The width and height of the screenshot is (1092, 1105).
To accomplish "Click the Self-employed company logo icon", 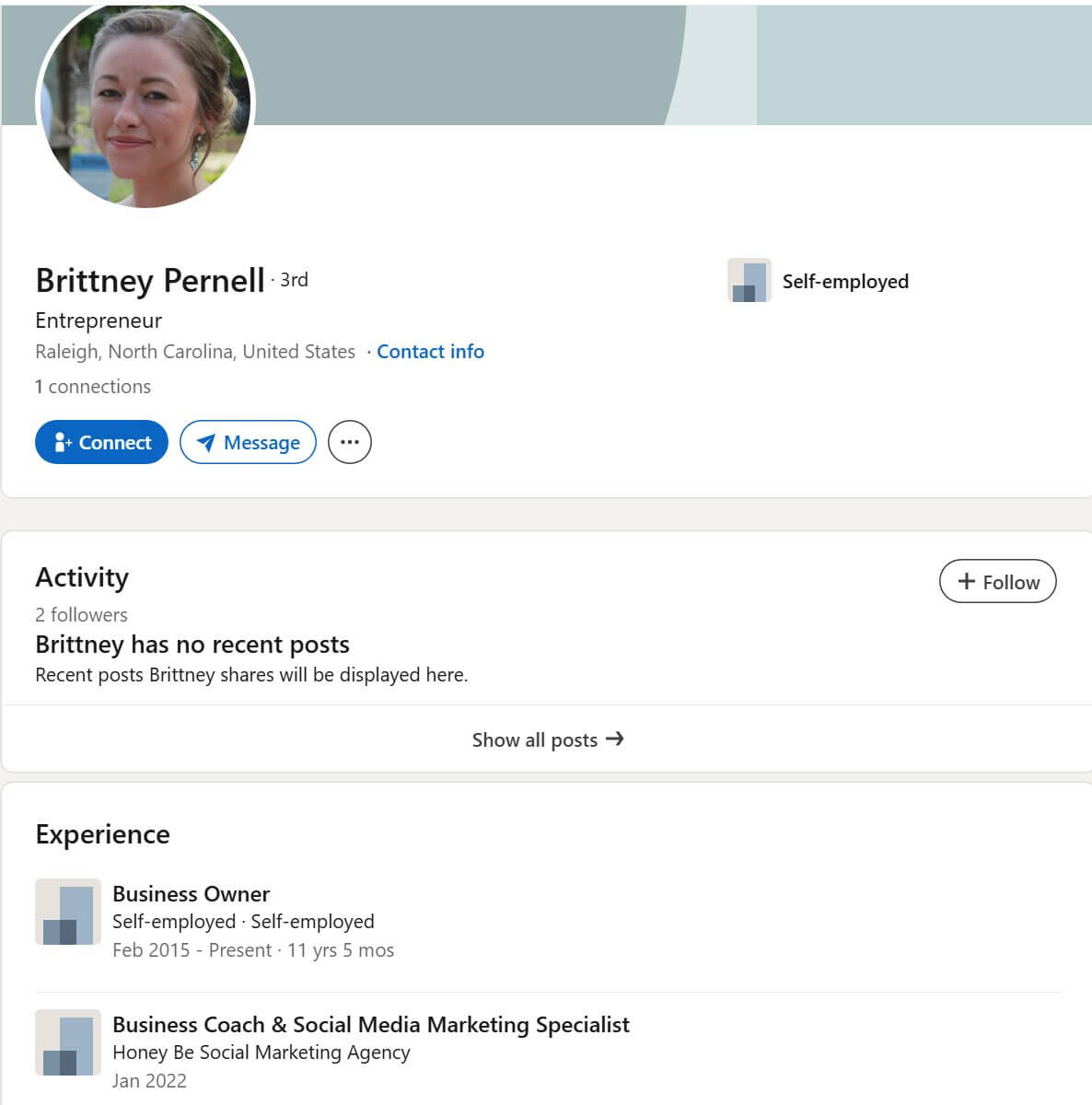I will tap(749, 280).
